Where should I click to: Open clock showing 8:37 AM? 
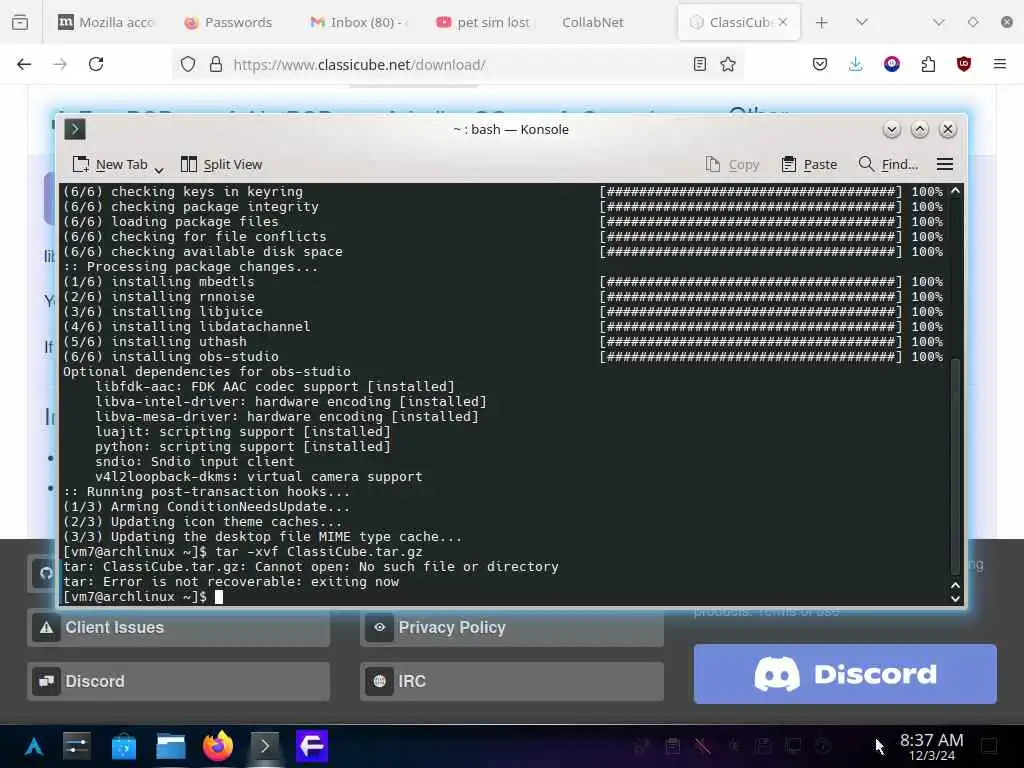coord(931,746)
